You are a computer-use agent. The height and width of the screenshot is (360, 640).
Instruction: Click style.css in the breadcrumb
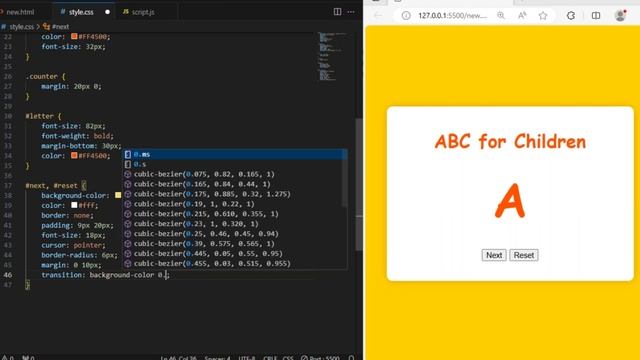(x=21, y=27)
